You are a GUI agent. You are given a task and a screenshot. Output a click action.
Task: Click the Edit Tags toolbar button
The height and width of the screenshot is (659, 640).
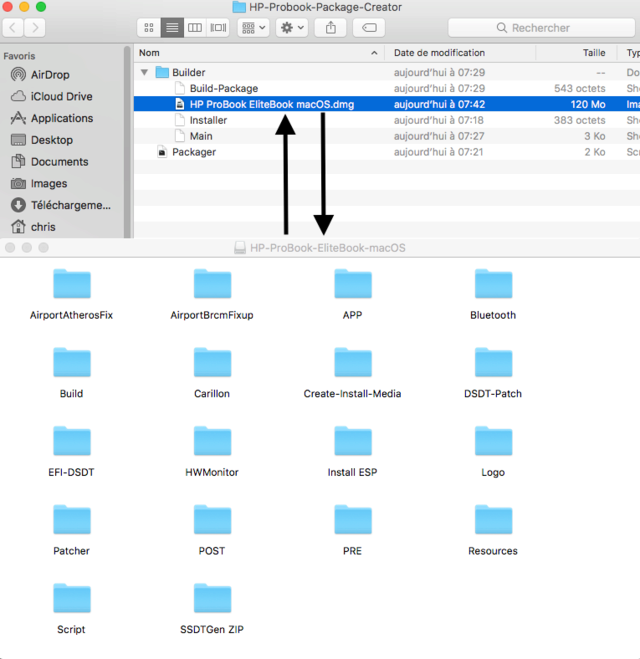click(x=369, y=28)
